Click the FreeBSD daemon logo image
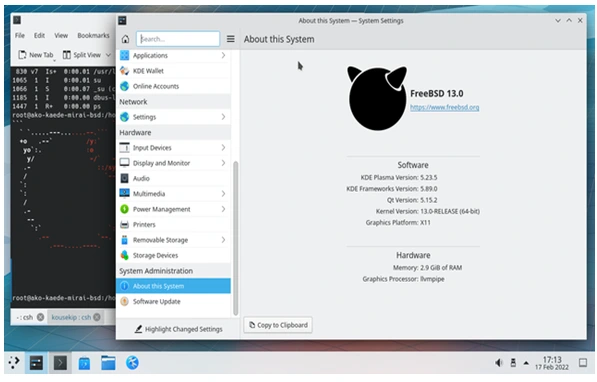597x382 pixels. point(377,98)
